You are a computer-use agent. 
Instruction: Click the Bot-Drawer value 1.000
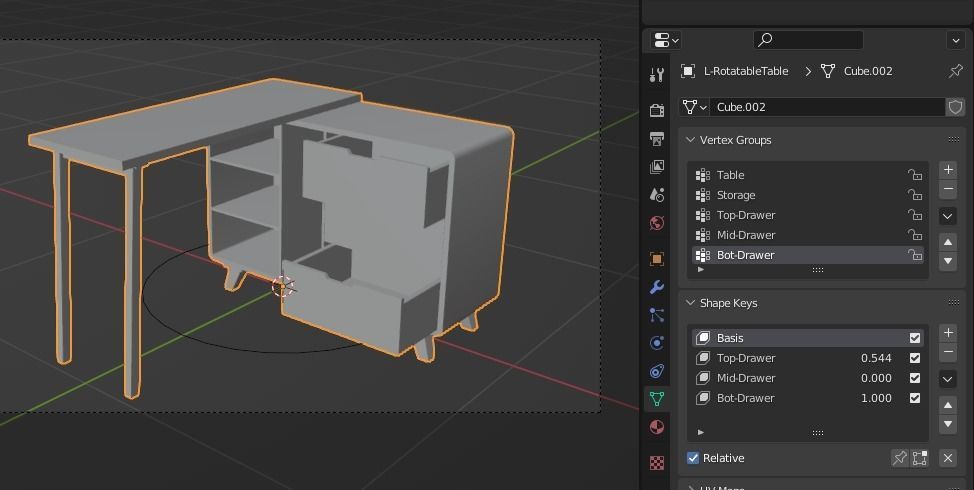876,398
